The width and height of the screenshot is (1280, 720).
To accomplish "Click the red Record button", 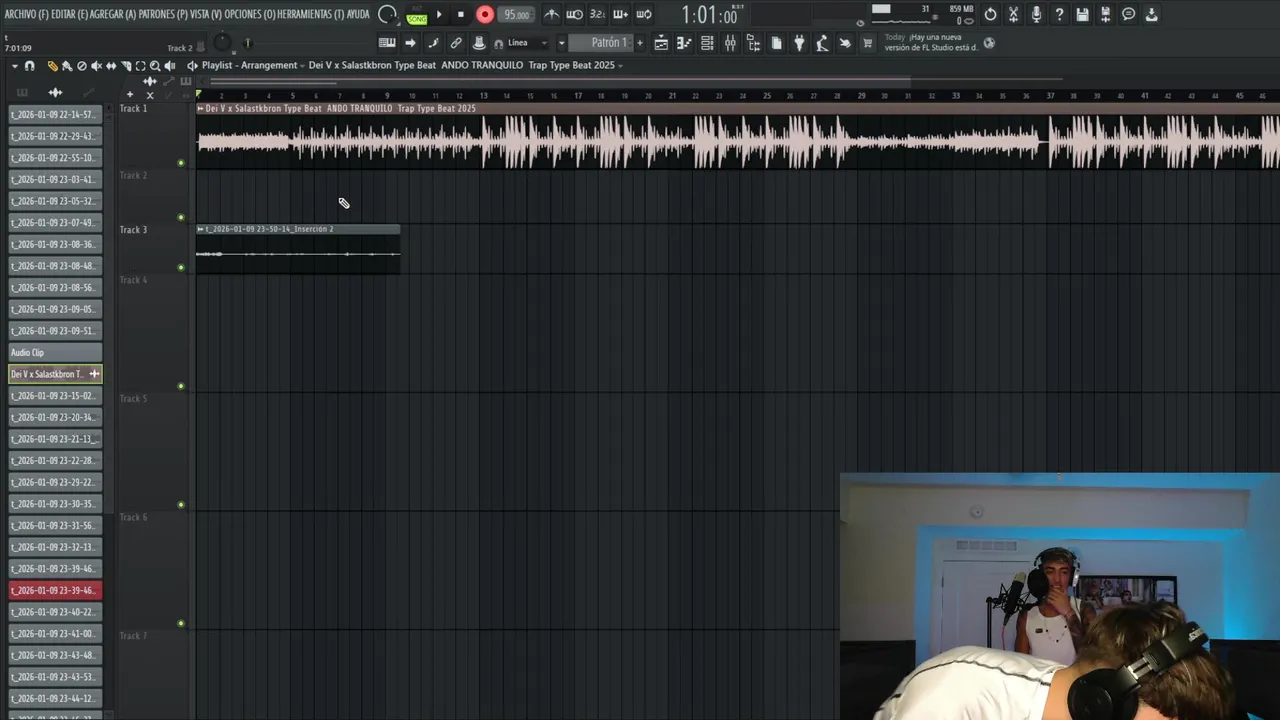I will point(485,14).
